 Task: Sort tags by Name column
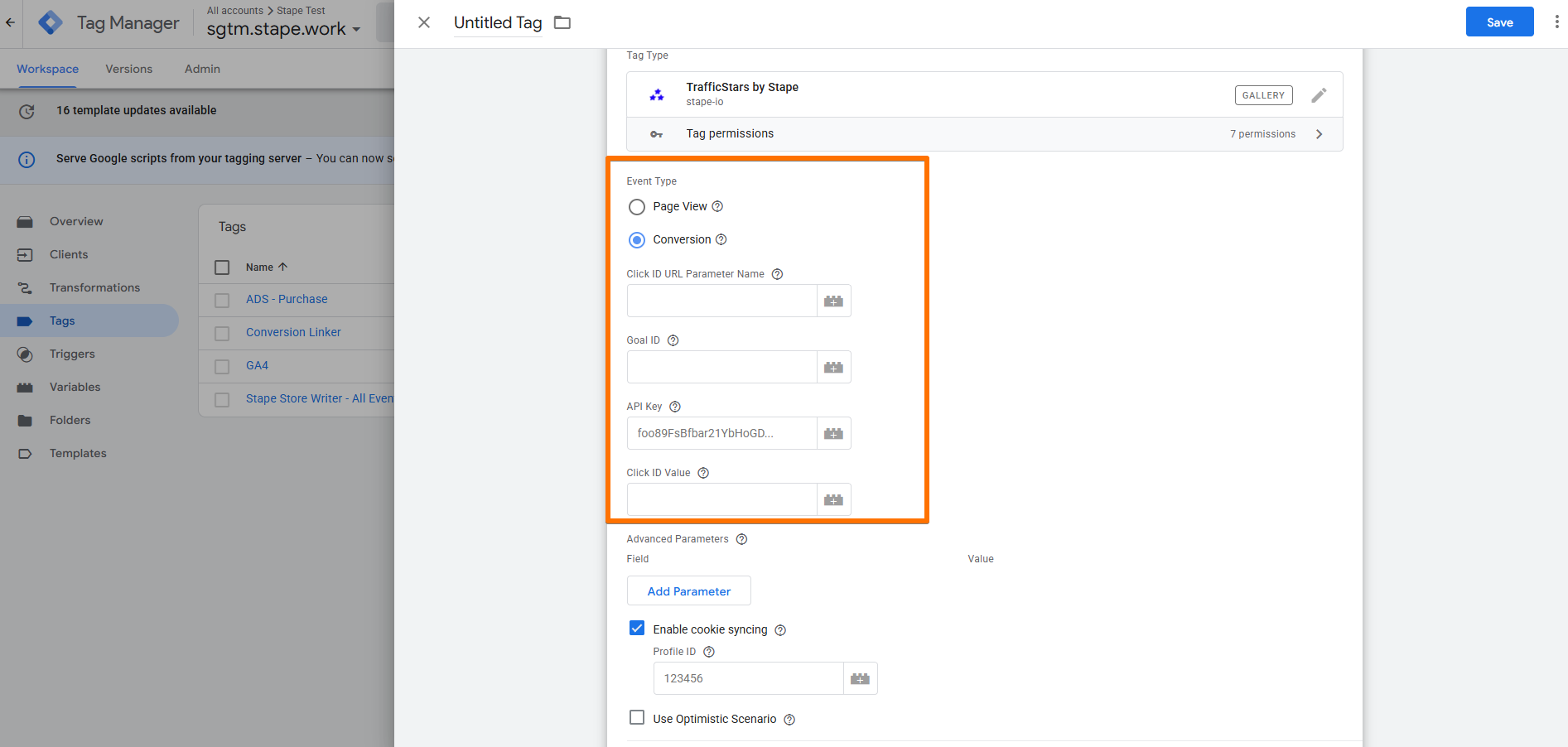pos(267,267)
